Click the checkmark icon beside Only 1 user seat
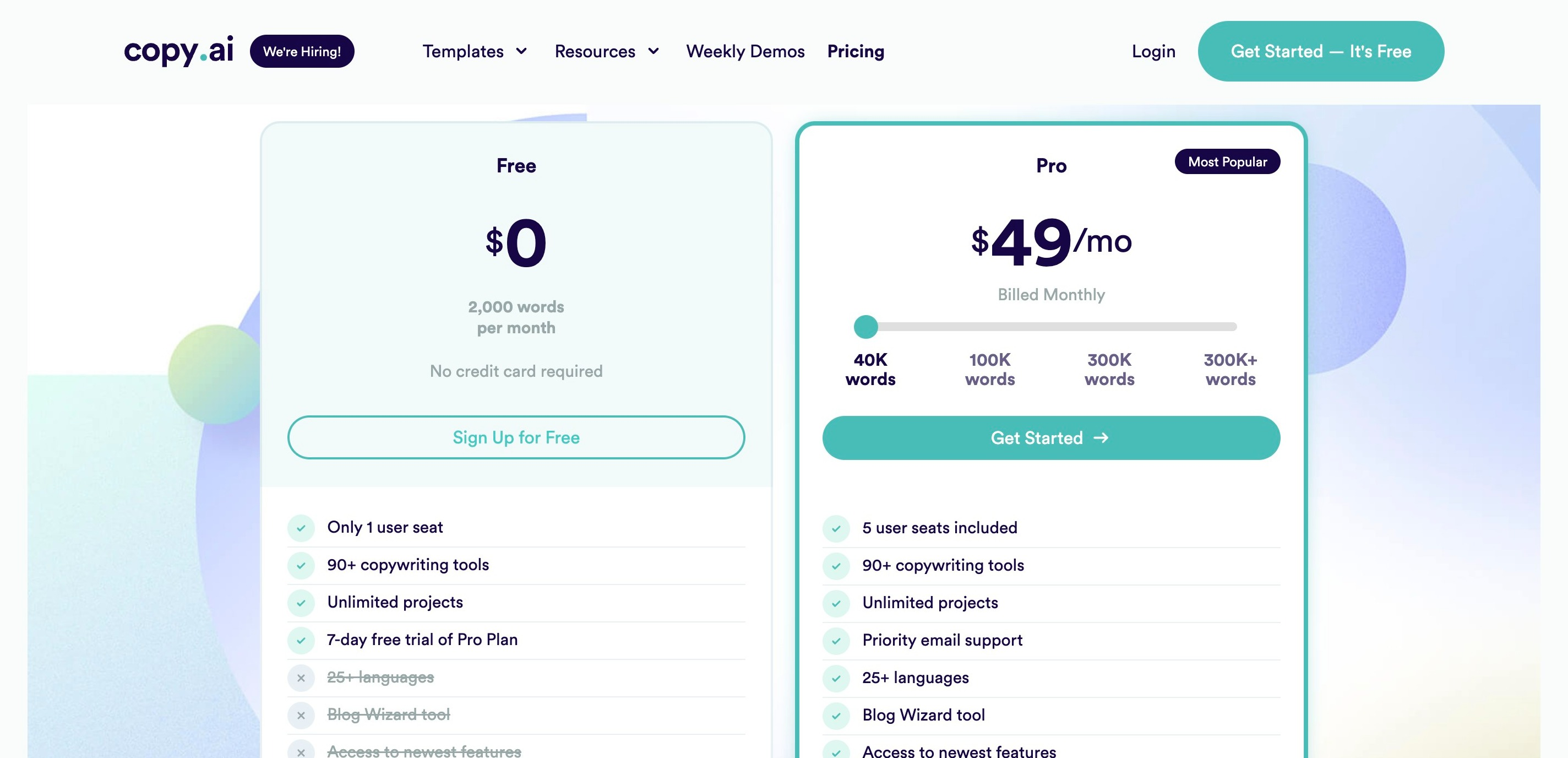This screenshot has width=1568, height=758. [301, 528]
